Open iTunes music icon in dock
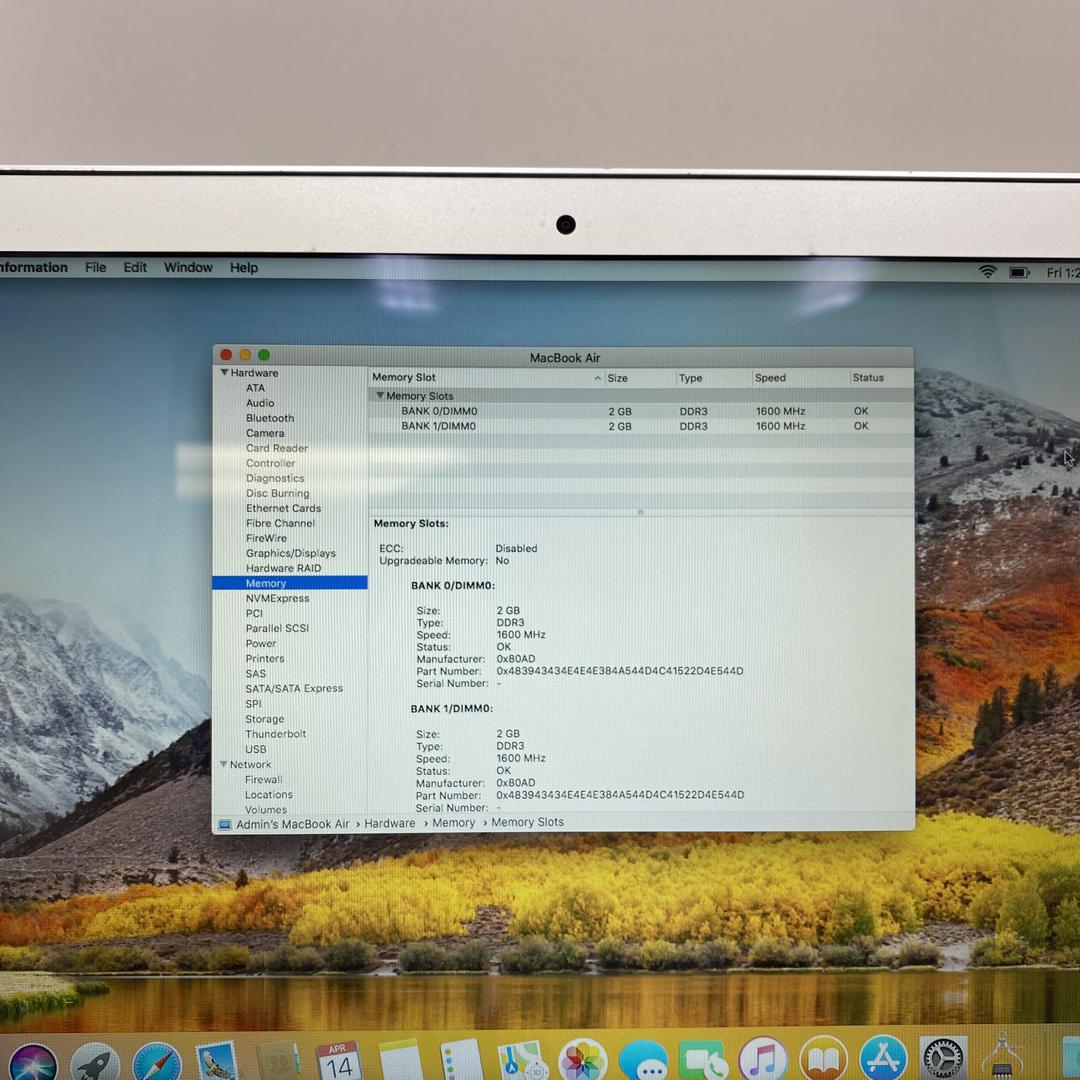The image size is (1080, 1080). point(763,1060)
